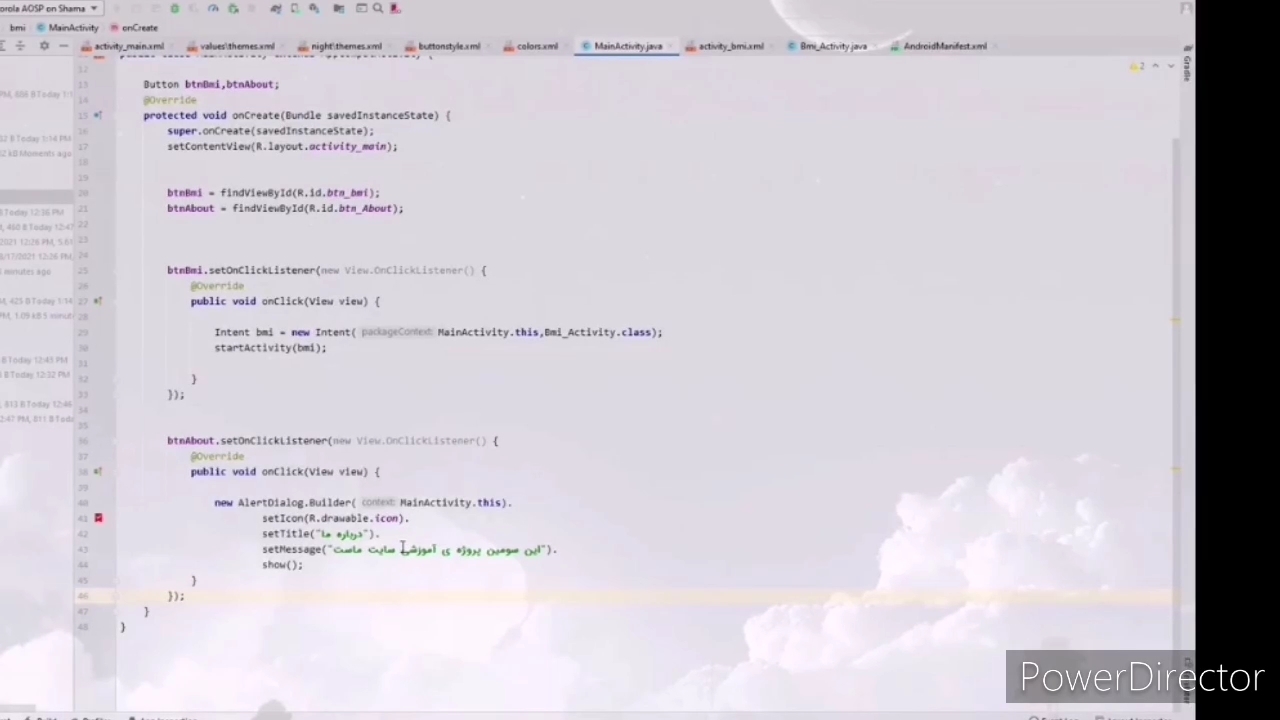Open the colors.xml editor tab

click(536, 46)
